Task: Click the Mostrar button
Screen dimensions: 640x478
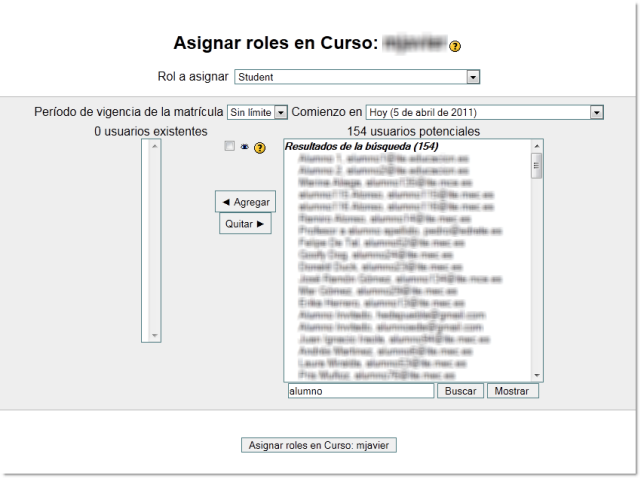Action: [512, 391]
